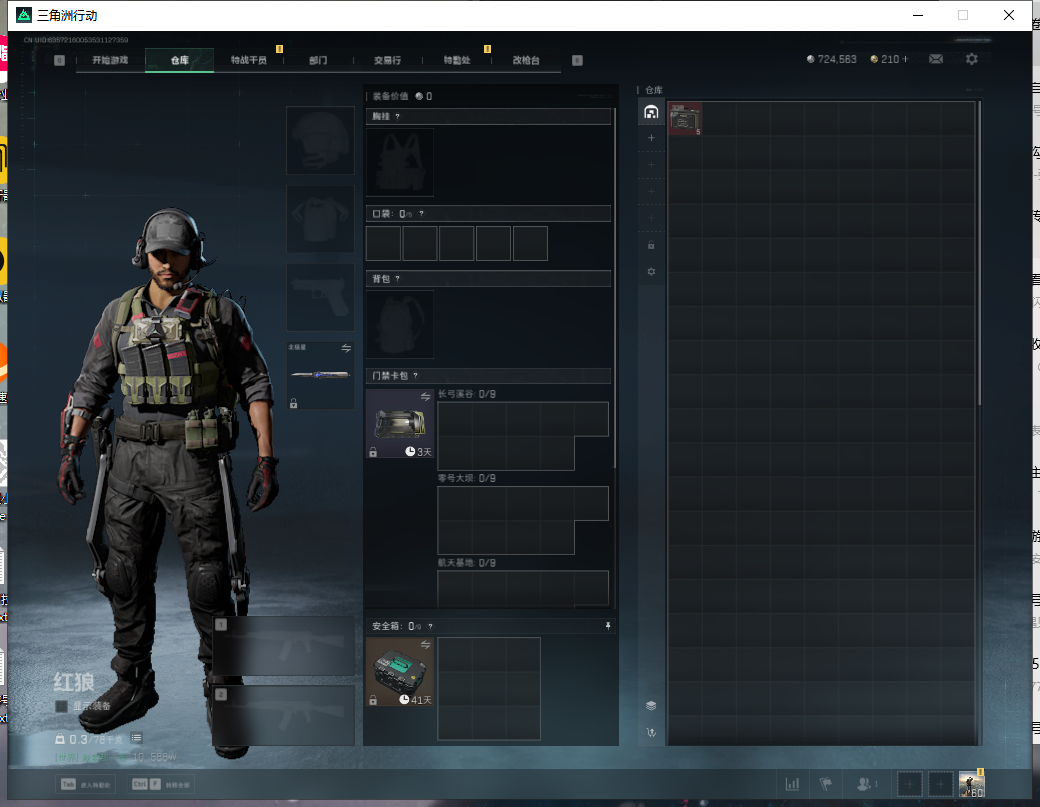Click the stack items icon in warehouse sidebar
Viewport: 1040px width, 807px height.
click(651, 706)
